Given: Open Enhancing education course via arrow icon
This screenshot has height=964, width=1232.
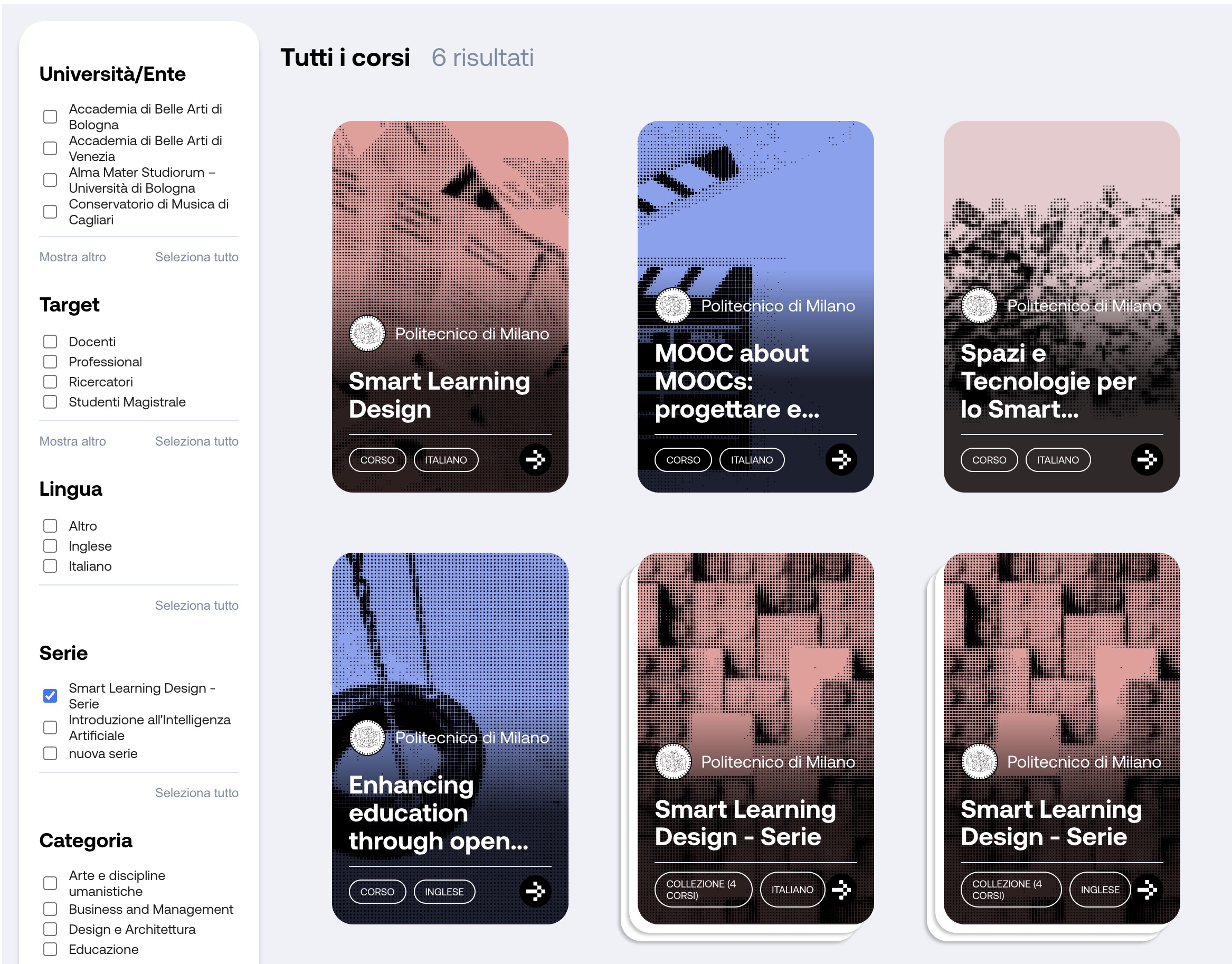Looking at the screenshot, I should pos(535,892).
